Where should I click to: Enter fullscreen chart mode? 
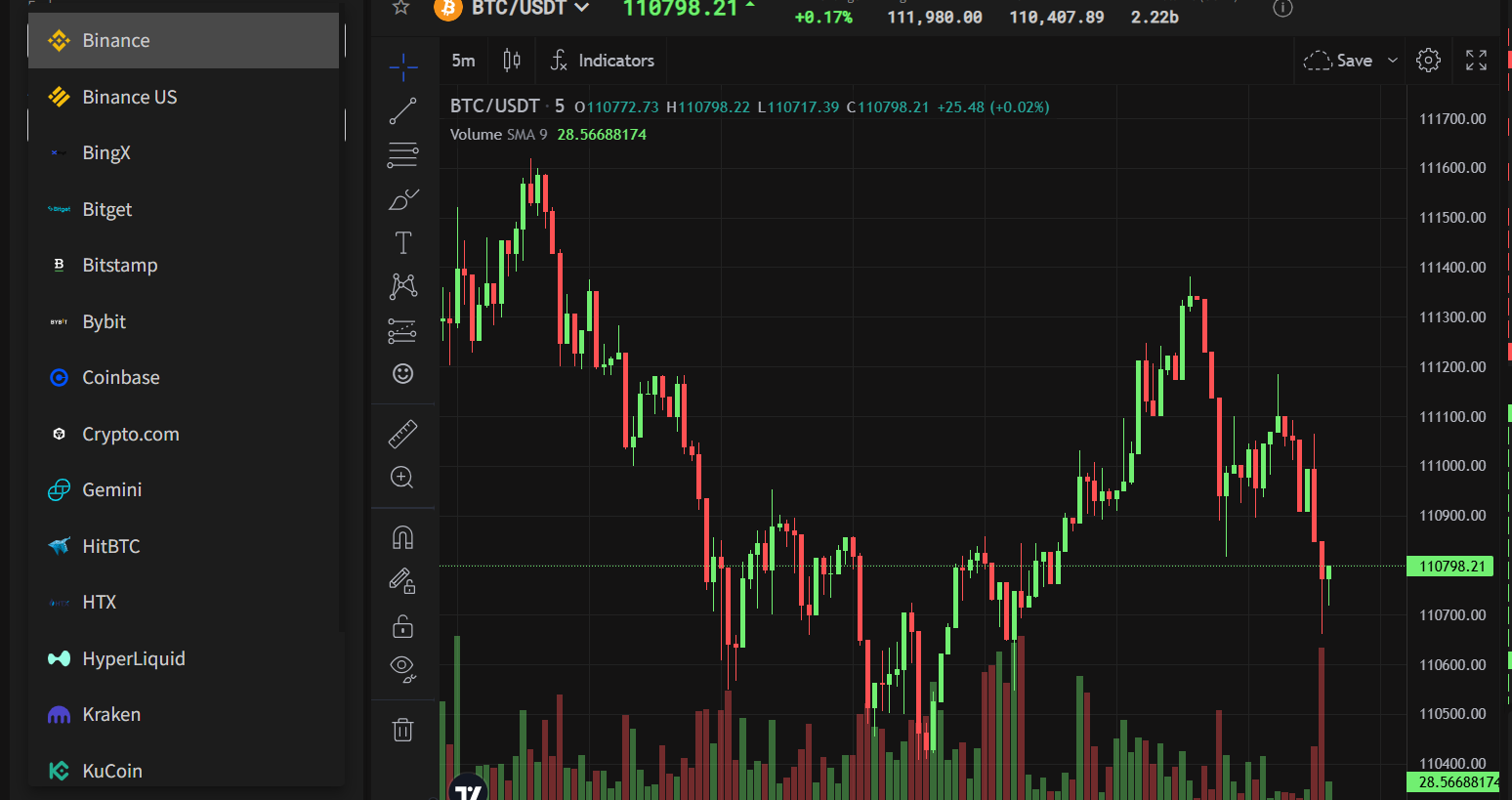click(x=1476, y=61)
